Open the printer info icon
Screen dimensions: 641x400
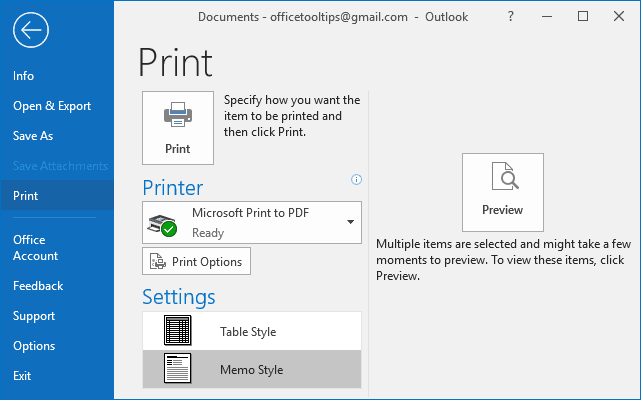356,180
